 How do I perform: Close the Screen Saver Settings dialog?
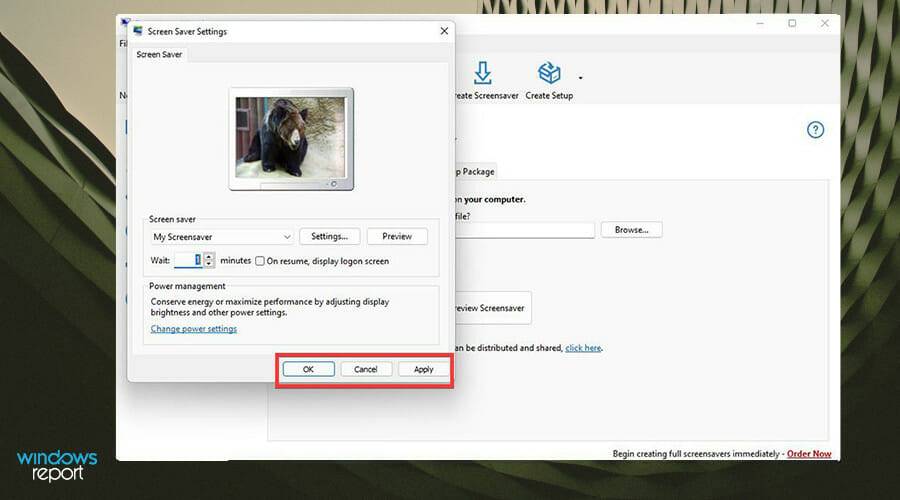point(444,31)
